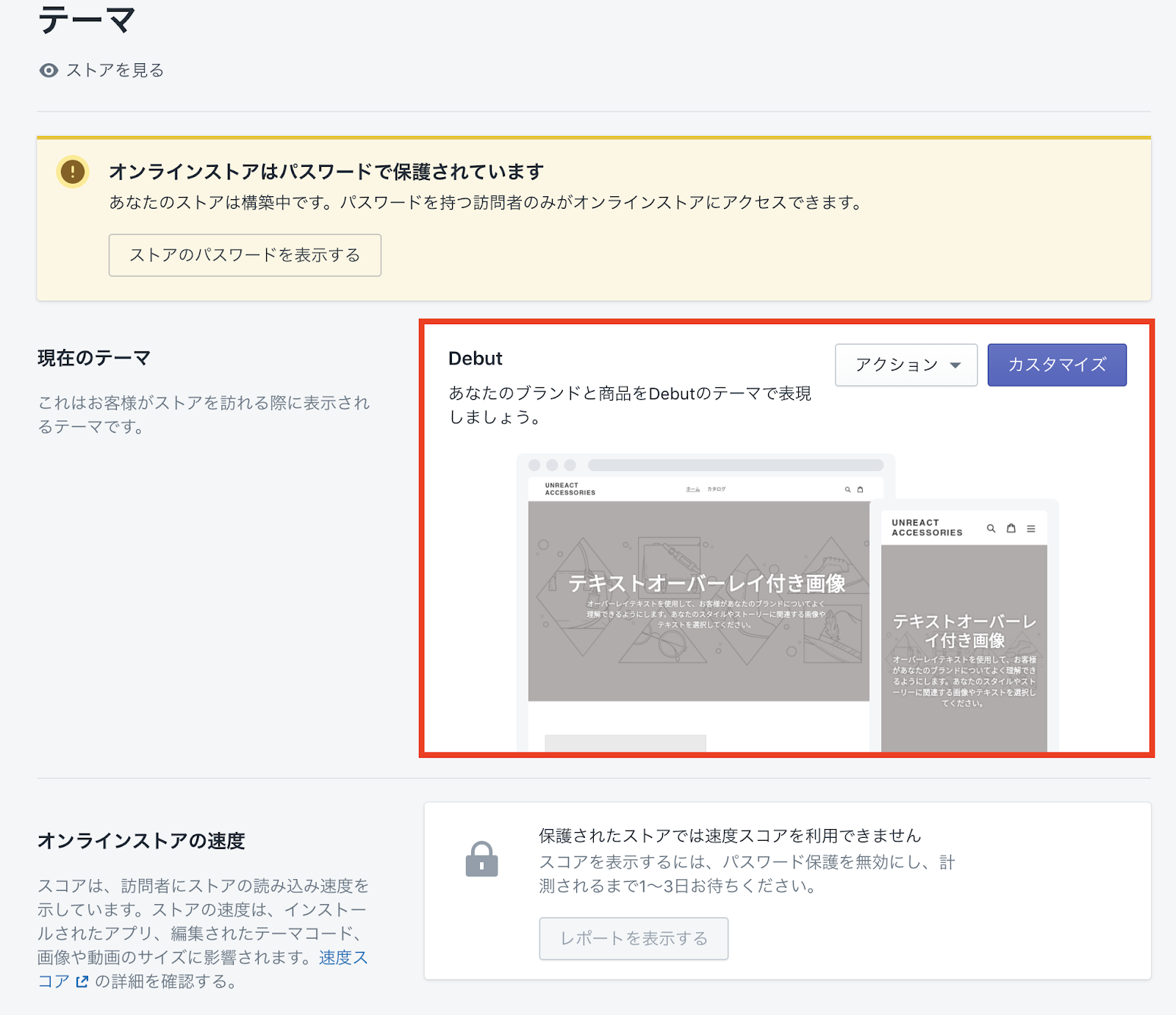Image resolution: width=1176 pixels, height=1015 pixels.
Task: Click the search icon in desktop preview
Action: click(x=847, y=489)
